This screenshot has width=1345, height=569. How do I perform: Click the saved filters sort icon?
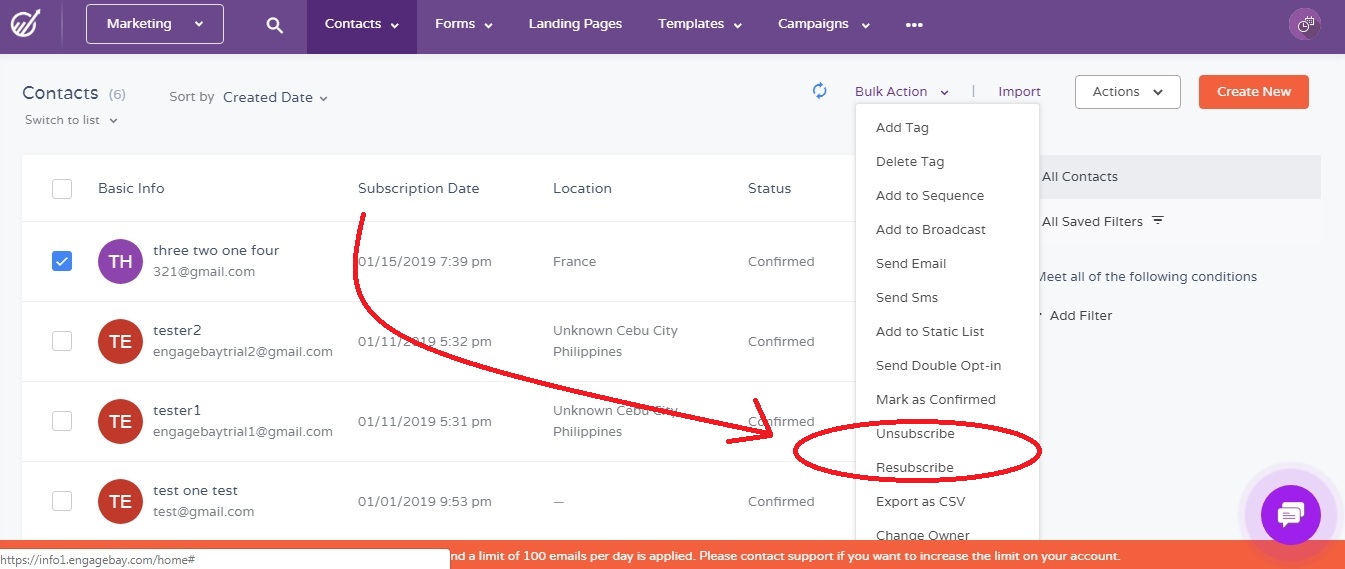(x=1158, y=221)
